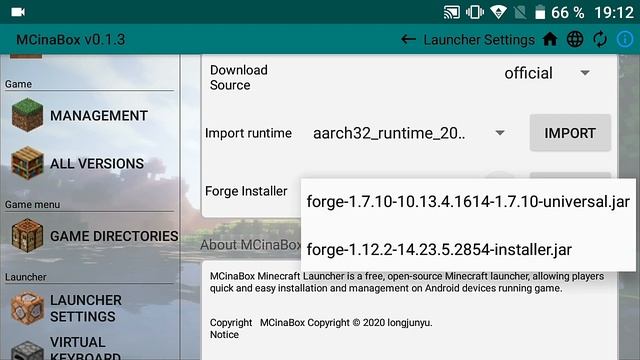
Task: Open the official download source selector
Action: pyautogui.click(x=547, y=73)
